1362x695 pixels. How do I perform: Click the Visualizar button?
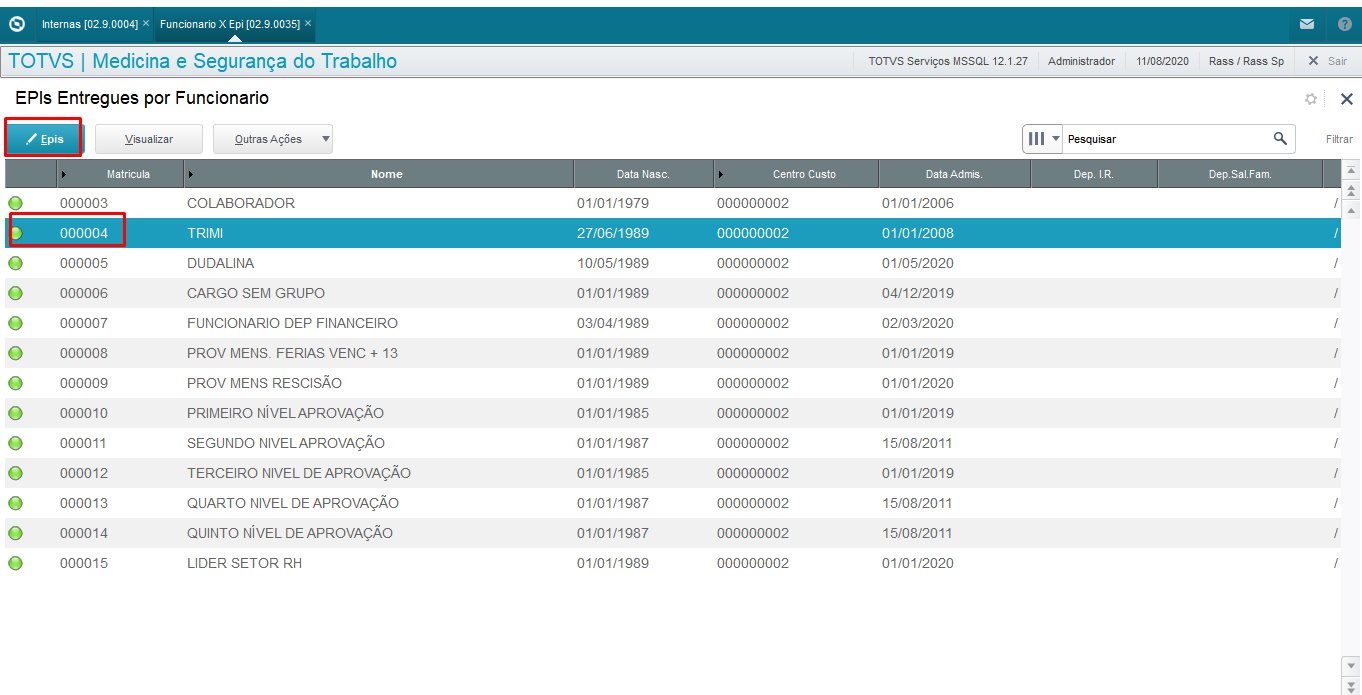tap(149, 139)
